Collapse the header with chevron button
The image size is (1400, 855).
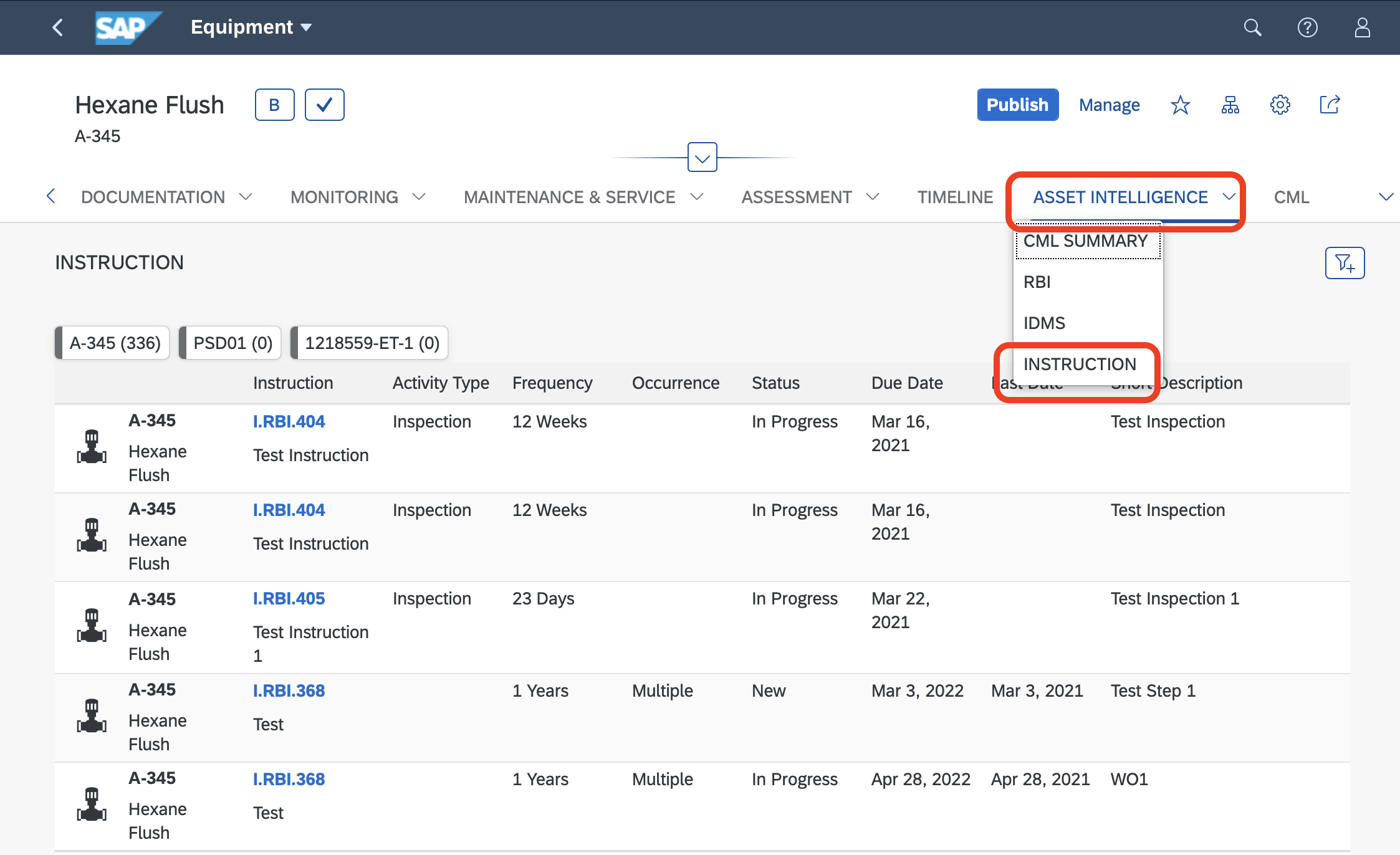[702, 158]
